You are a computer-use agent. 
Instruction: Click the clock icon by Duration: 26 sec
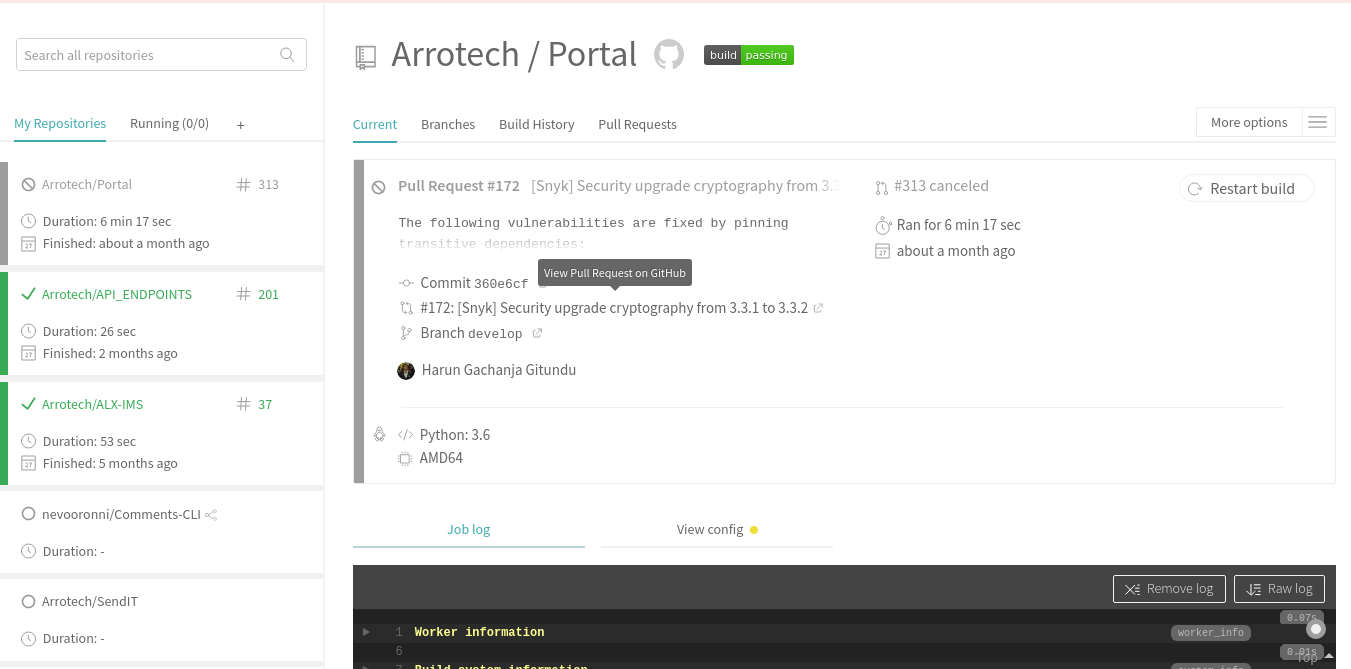tap(29, 331)
